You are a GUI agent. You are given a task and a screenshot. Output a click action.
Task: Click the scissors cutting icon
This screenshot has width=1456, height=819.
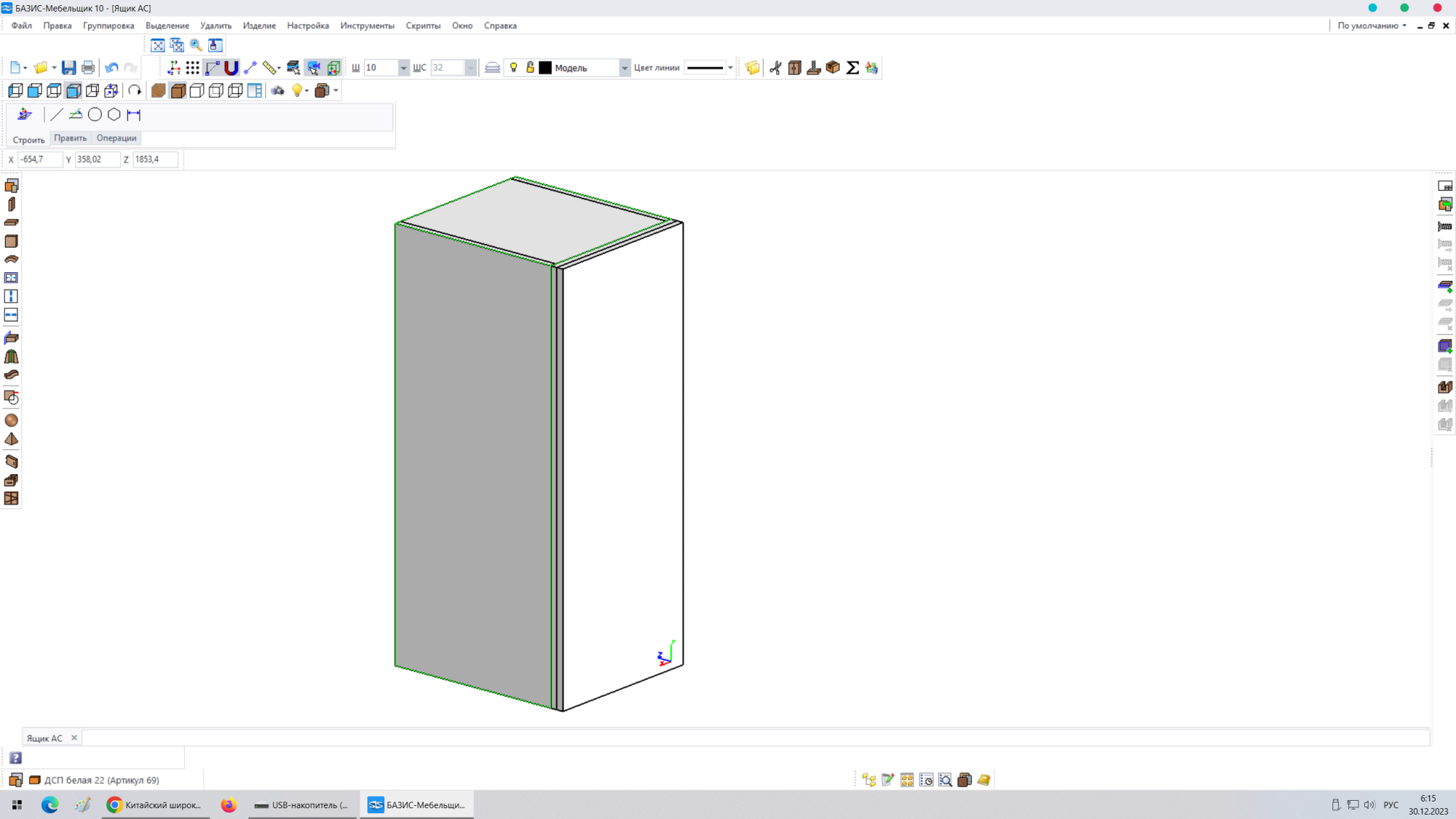click(x=775, y=68)
